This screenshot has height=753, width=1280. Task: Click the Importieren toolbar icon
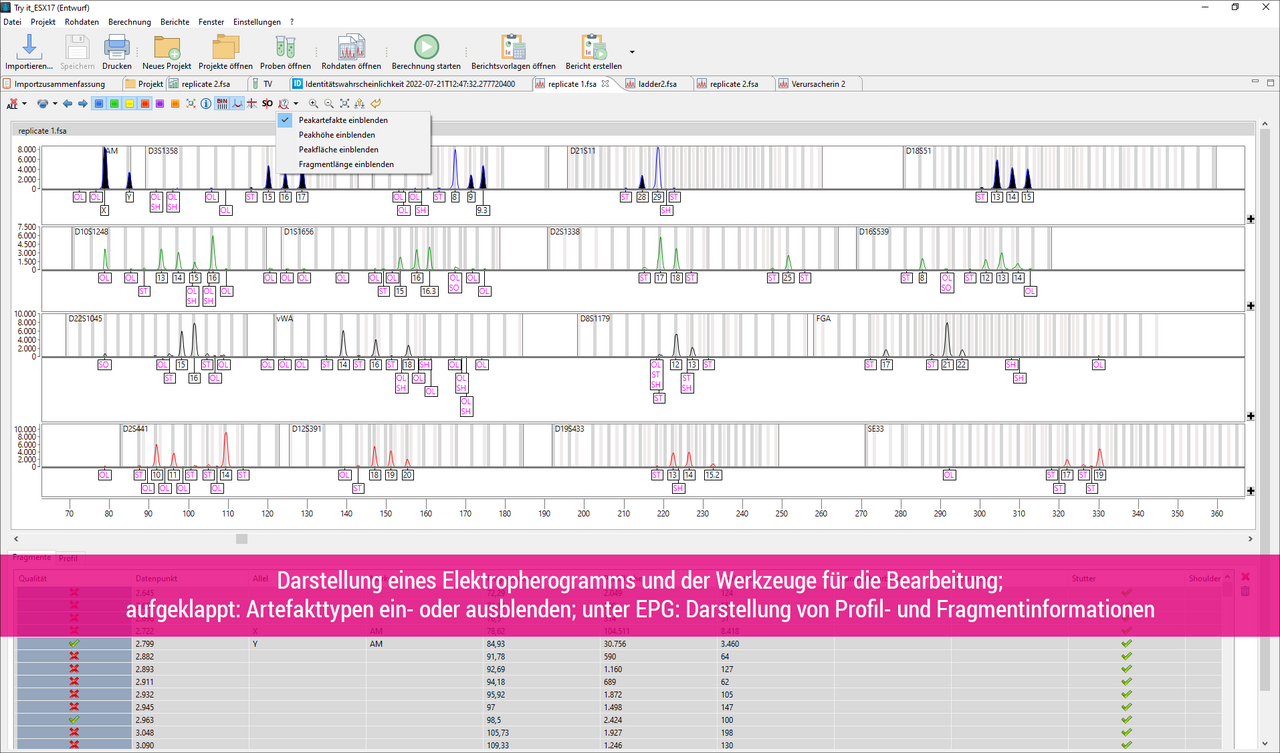[x=28, y=46]
